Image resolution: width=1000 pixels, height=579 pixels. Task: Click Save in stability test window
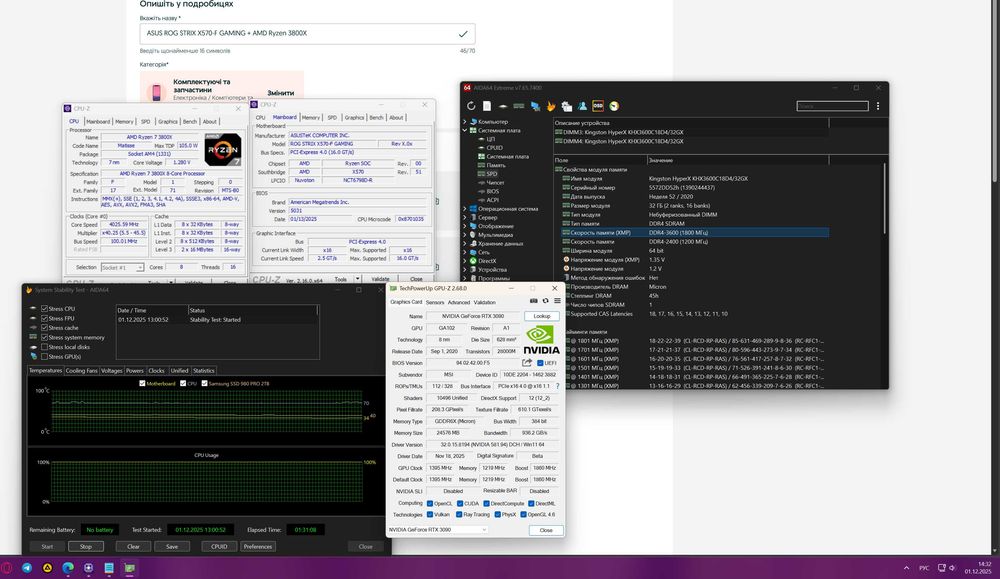coord(172,546)
